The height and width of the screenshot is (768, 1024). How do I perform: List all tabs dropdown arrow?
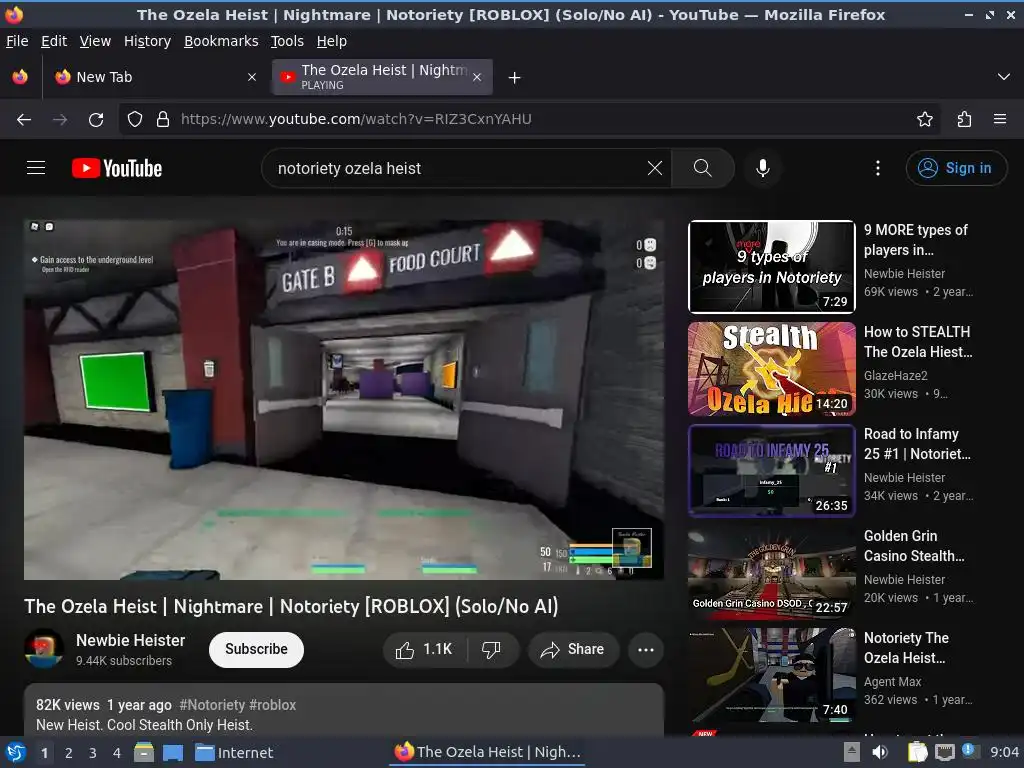coord(1004,77)
